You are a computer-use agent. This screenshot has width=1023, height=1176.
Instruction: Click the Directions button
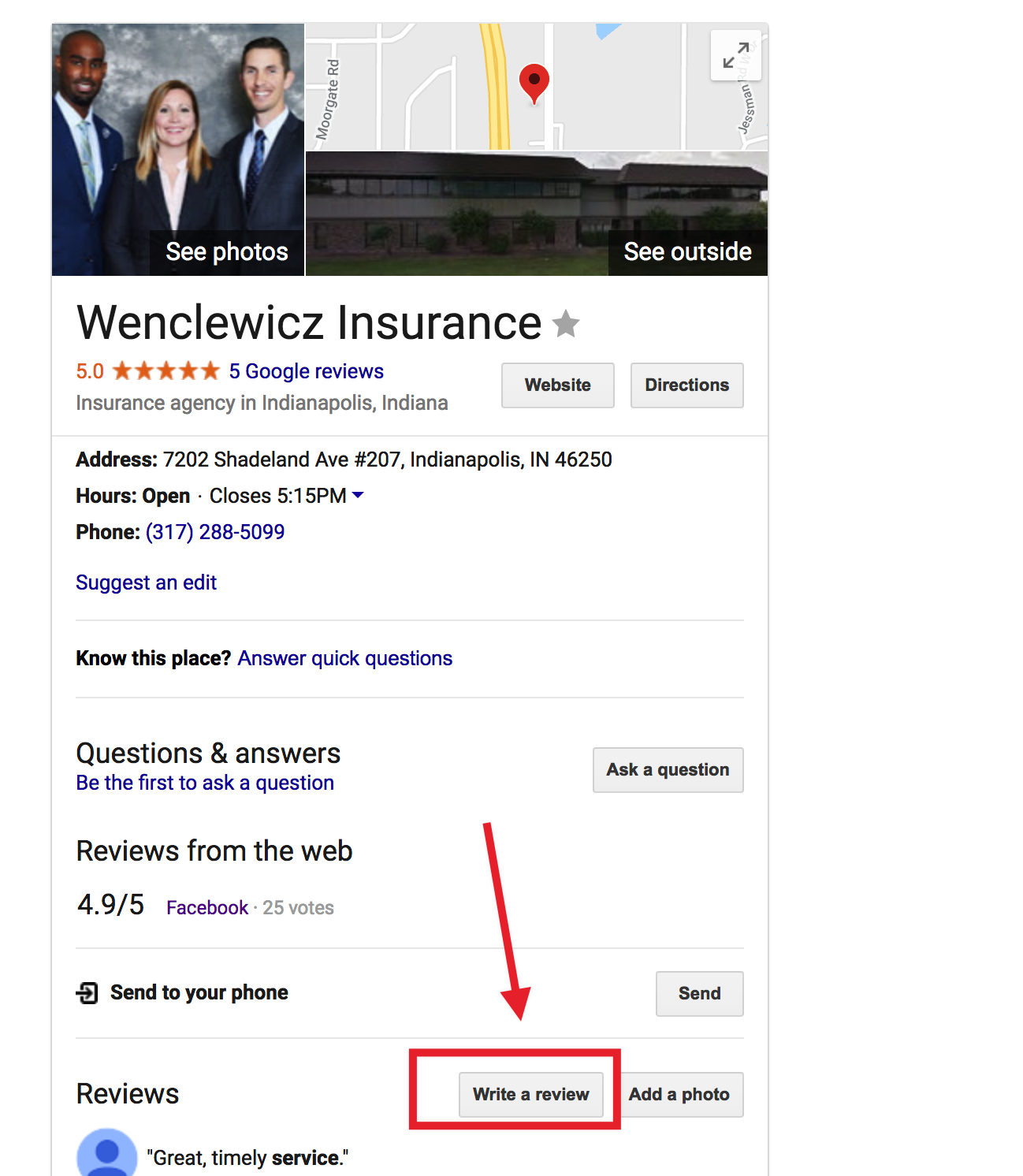[x=687, y=385]
